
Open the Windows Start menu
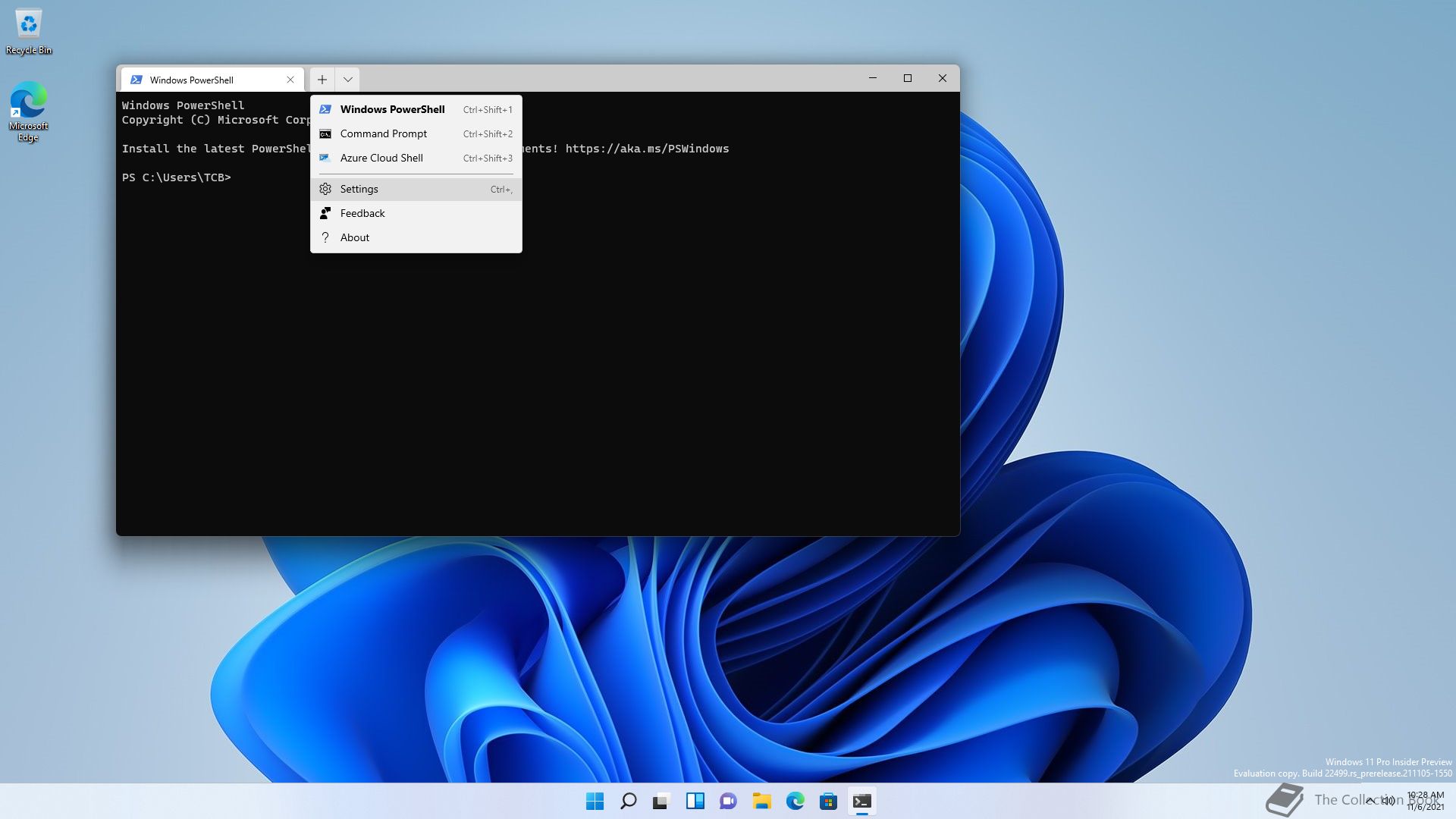tap(595, 801)
